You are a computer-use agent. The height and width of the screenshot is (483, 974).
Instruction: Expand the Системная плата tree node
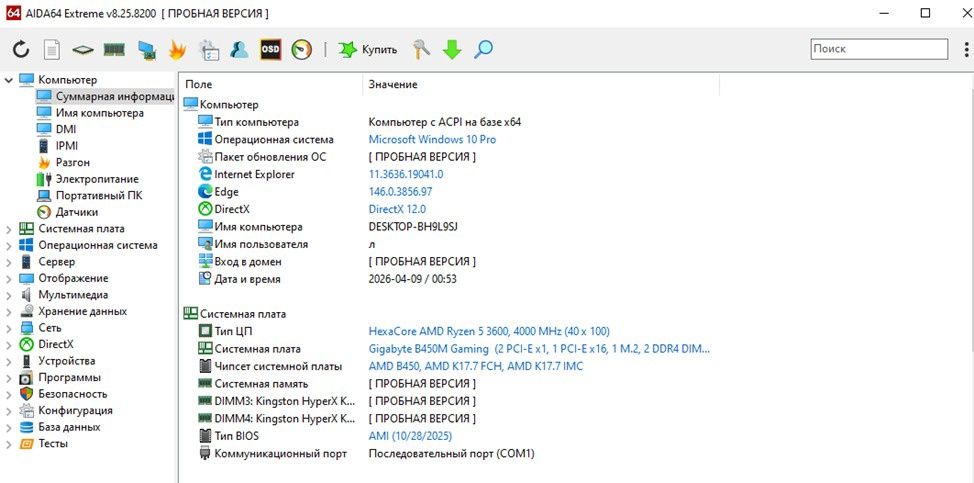click(8, 229)
